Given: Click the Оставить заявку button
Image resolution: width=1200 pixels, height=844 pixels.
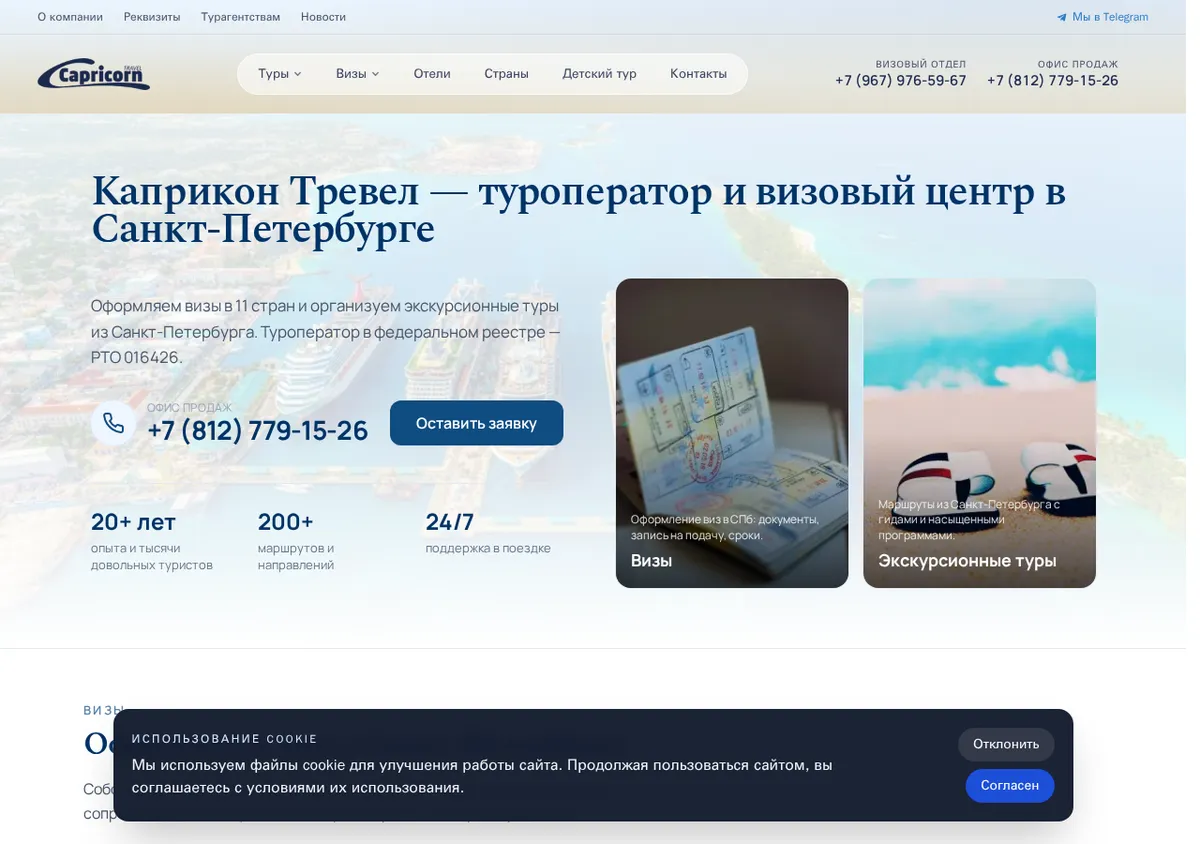Looking at the screenshot, I should pos(476,423).
